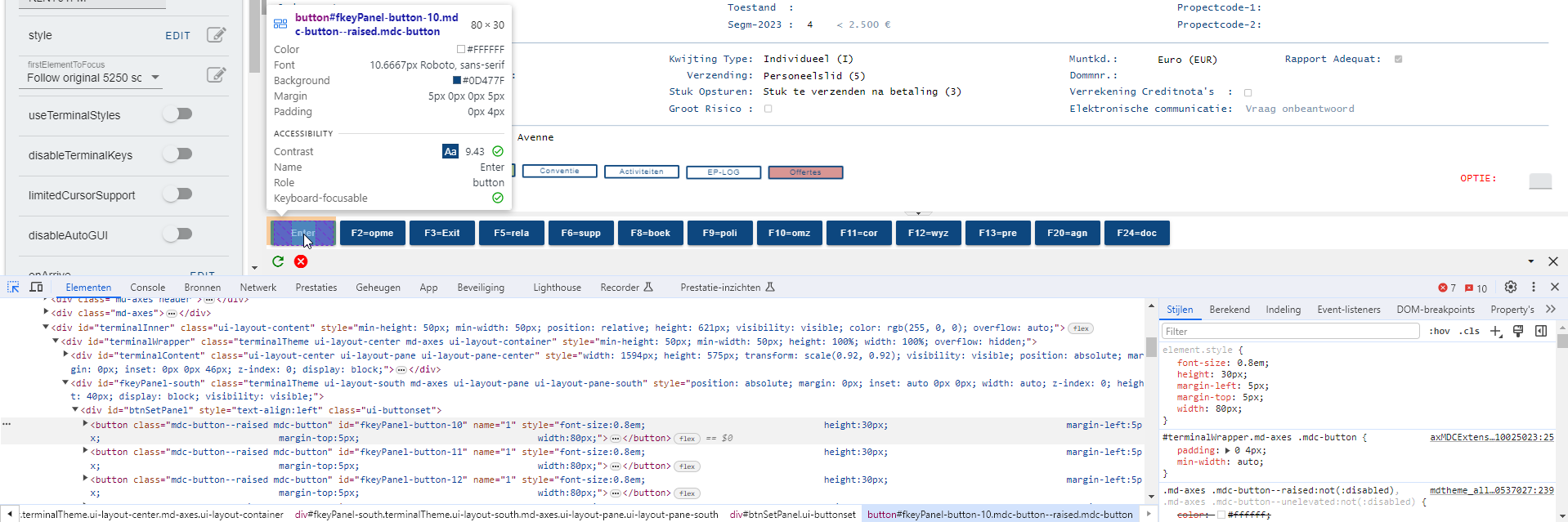Viewport: 1568px width, 522px height.
Task: Turn on the disableAutoGUI switch
Action: [177, 234]
